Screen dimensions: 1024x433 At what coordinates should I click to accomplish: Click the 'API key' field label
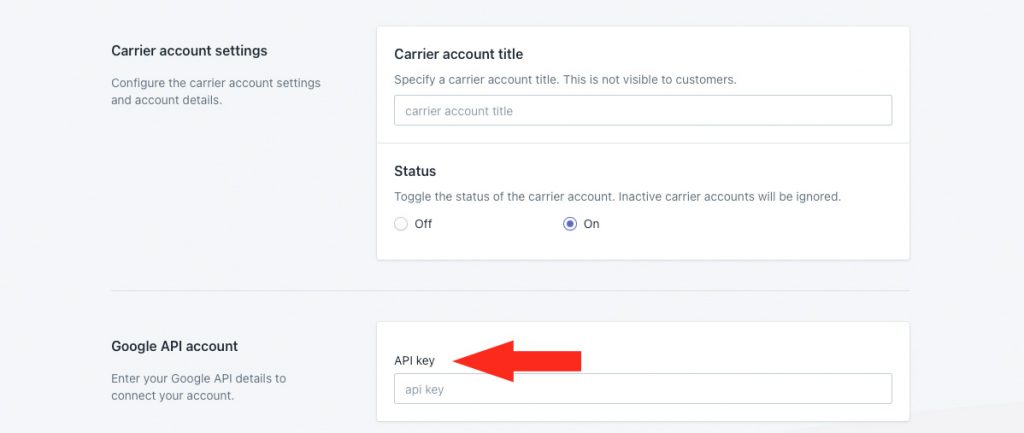click(x=414, y=361)
